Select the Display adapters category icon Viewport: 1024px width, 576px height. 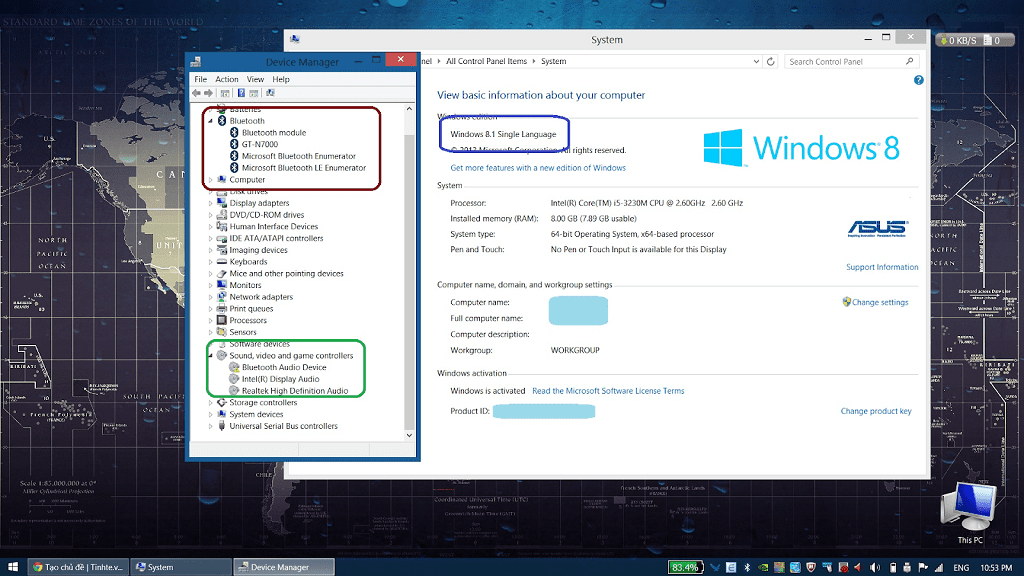(x=221, y=203)
